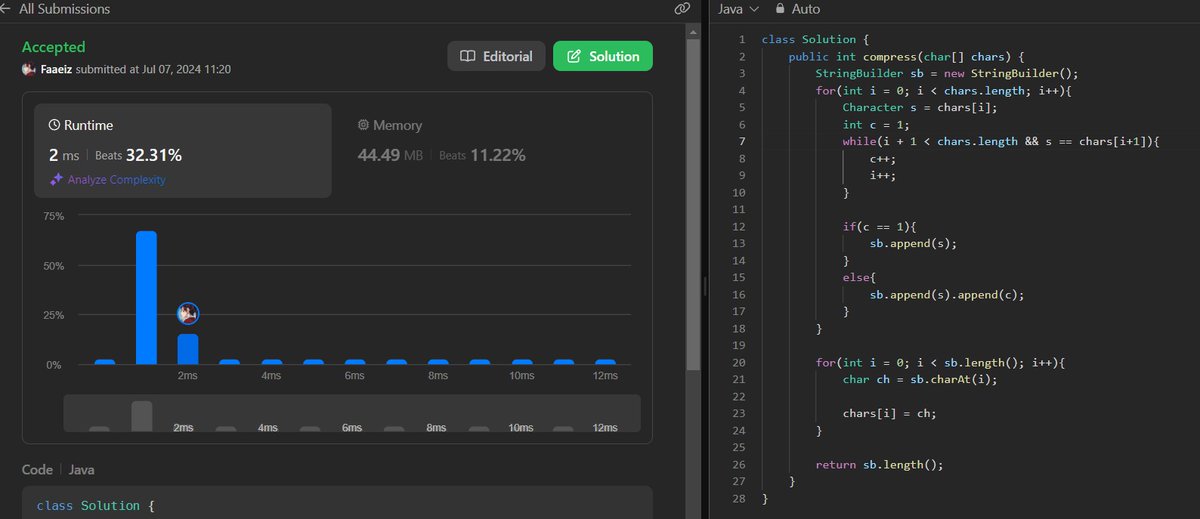Click the Runtime clock icon
Screen dimensions: 1200x519
pyautogui.click(x=54, y=126)
